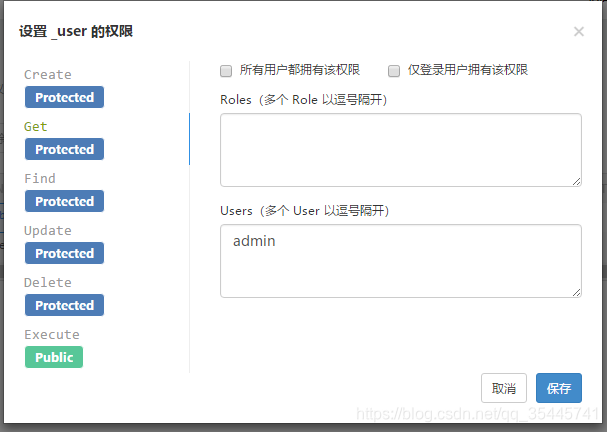Click the dialog title 设置 _user 的权限
This screenshot has width=607, height=432.
coord(76,31)
